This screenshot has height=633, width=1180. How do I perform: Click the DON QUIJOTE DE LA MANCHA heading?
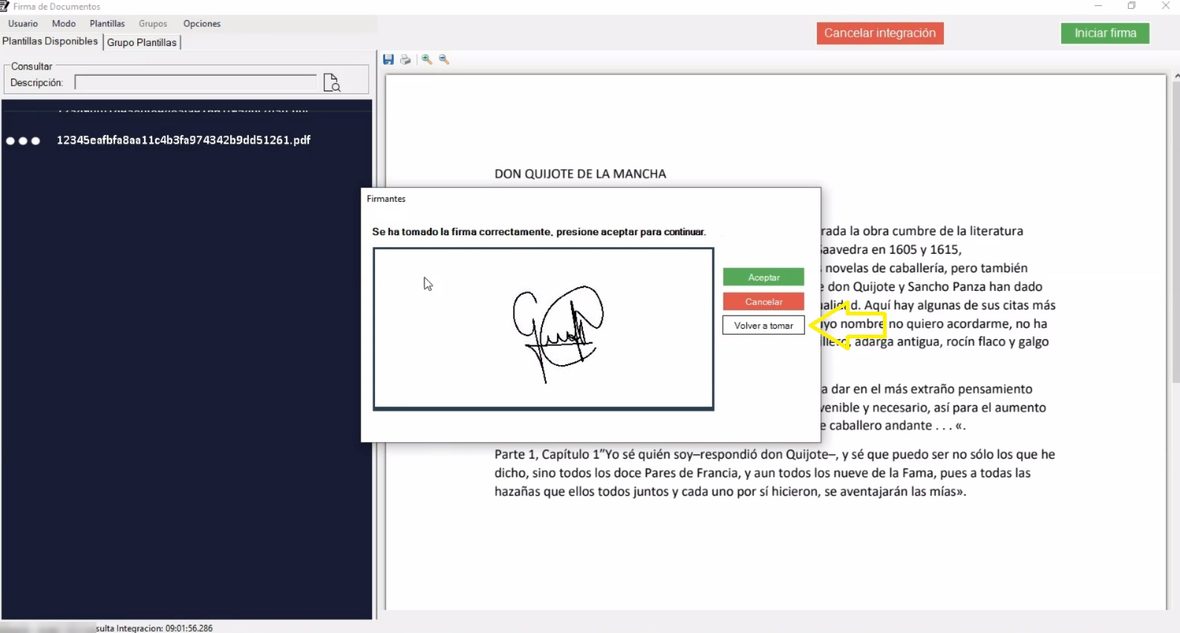pos(580,174)
